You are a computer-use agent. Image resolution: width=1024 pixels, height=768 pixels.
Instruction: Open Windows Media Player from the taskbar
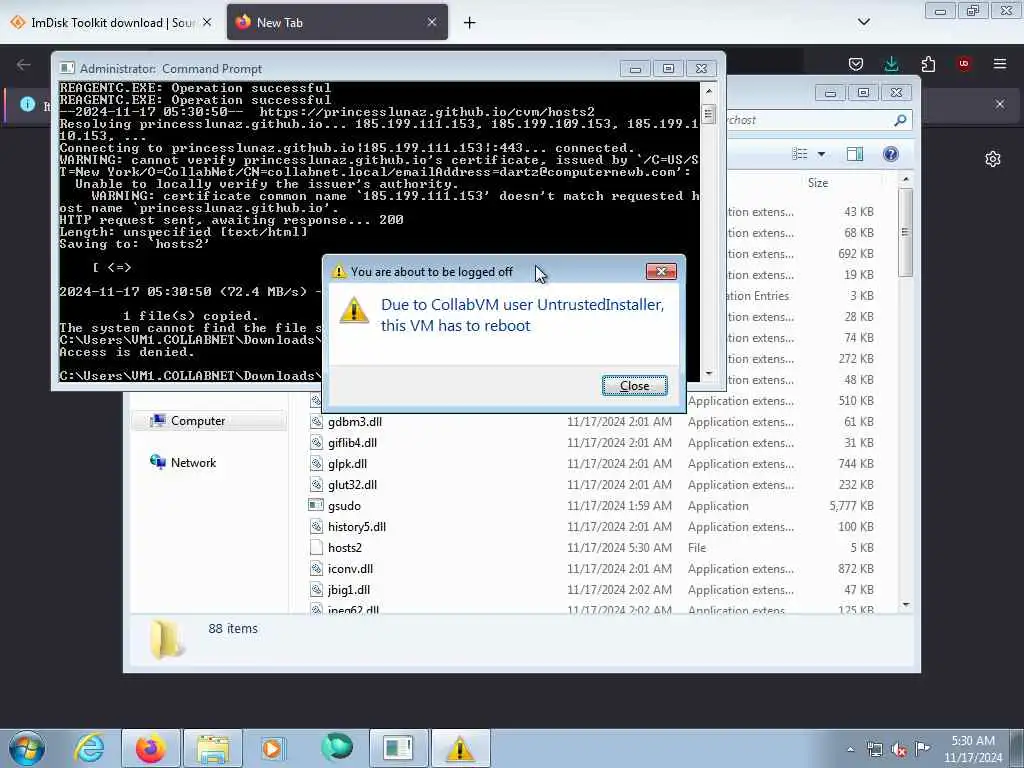pyautogui.click(x=273, y=748)
